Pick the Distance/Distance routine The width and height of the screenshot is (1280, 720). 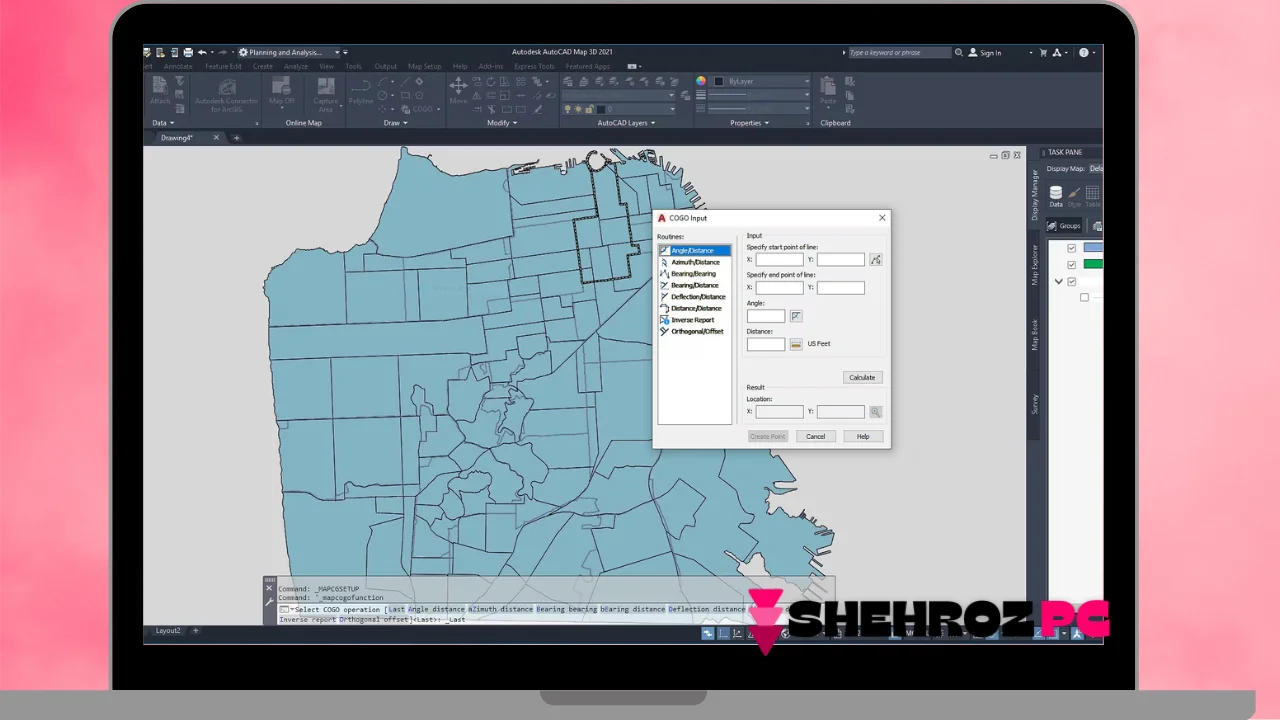click(694, 308)
